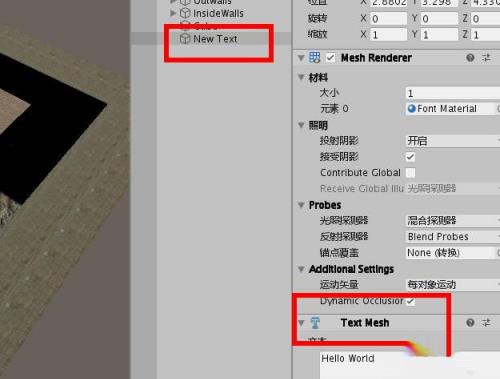Click the InsideWalls cube icon
This screenshot has height=379, width=500.
[x=185, y=13]
